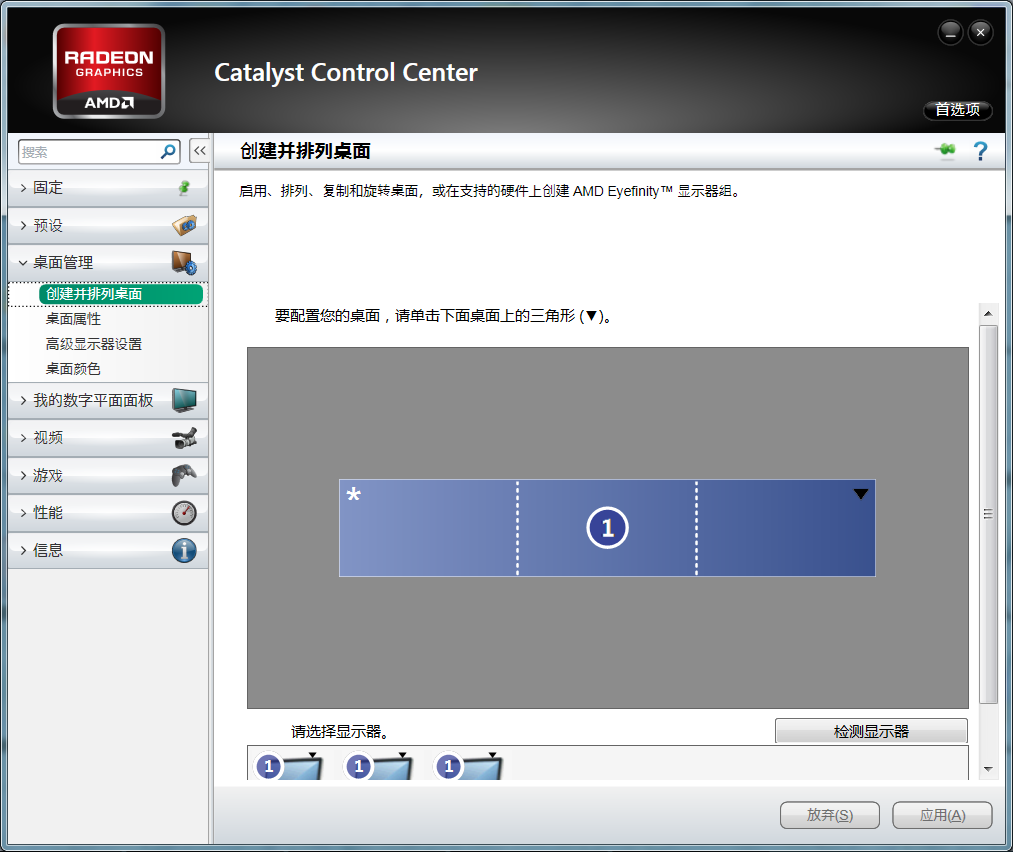1013x852 pixels.
Task: Click the asterisk main desktop marker
Action: [353, 495]
